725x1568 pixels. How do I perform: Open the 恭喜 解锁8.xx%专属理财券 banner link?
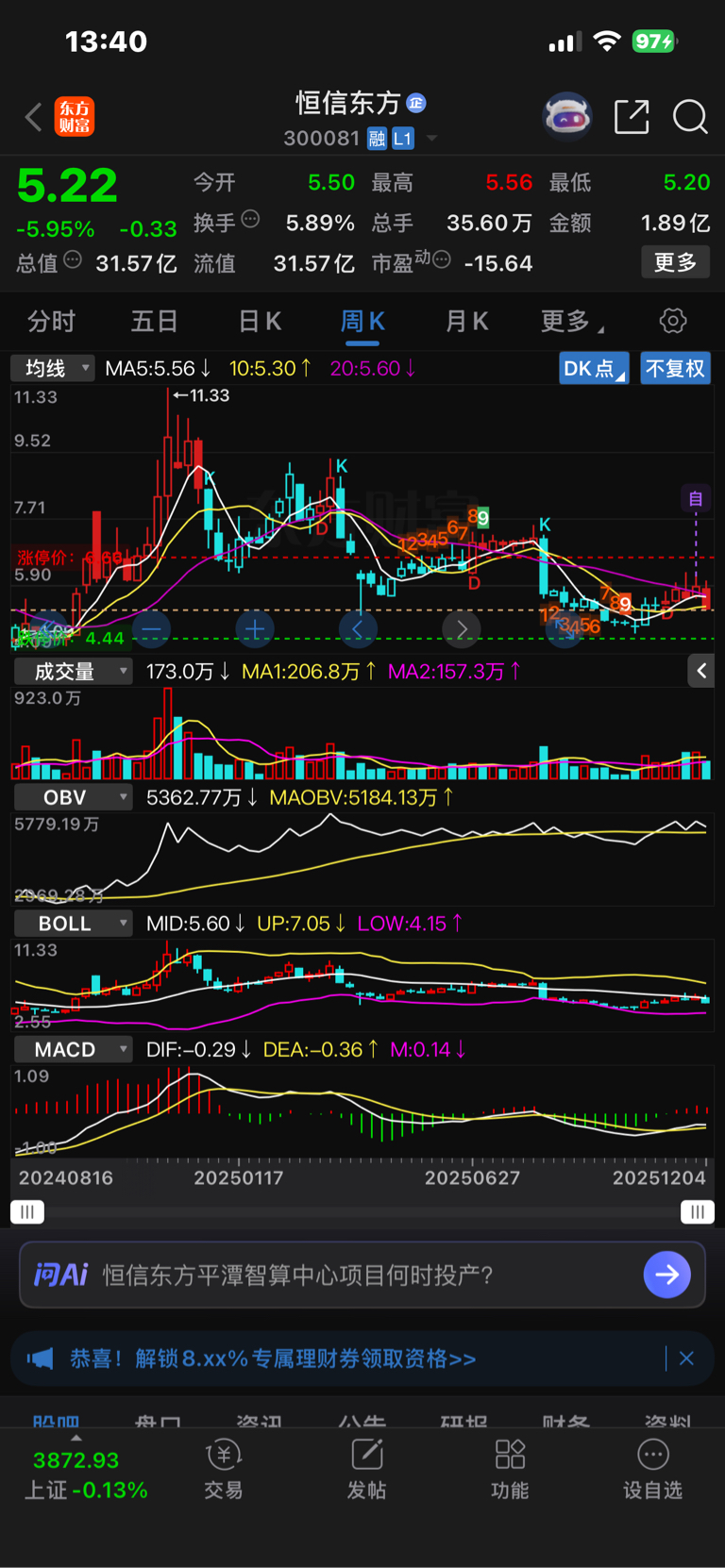coord(273,1359)
